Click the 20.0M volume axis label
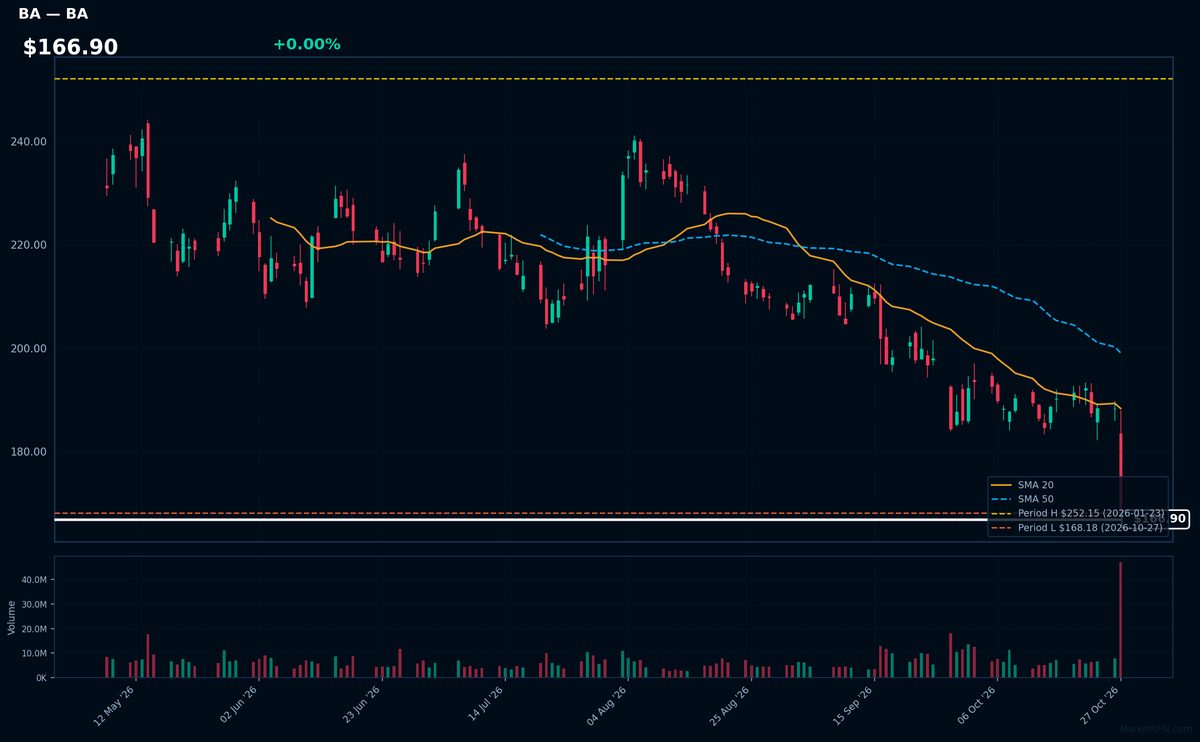 point(35,629)
